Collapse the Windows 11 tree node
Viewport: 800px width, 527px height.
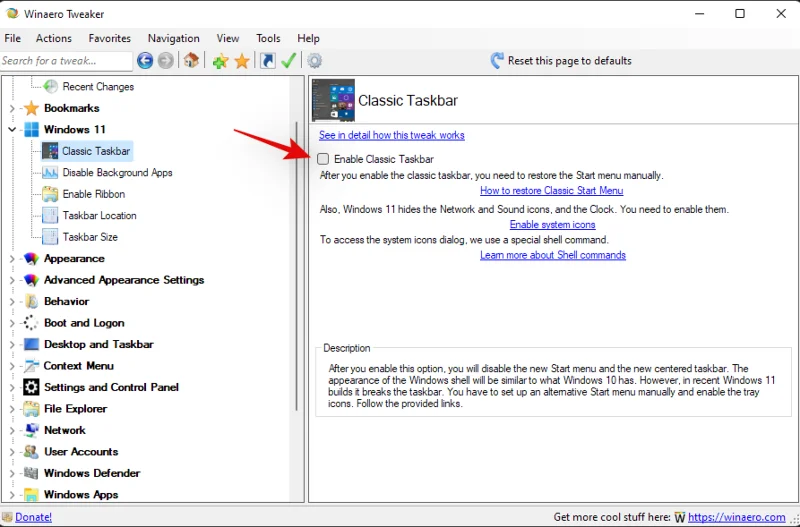point(12,130)
